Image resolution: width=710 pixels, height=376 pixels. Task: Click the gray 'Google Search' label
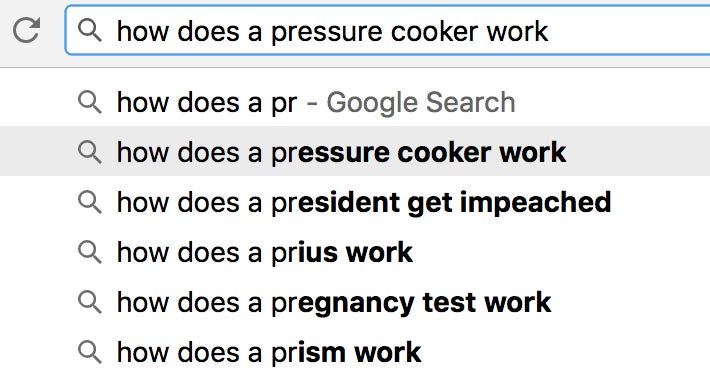(421, 103)
